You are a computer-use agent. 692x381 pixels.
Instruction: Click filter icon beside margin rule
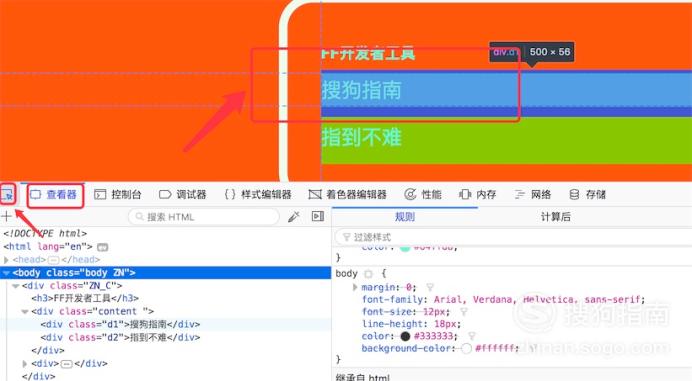coord(430,287)
